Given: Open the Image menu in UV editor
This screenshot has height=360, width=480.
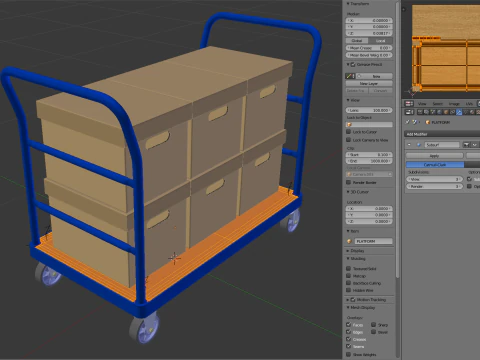Looking at the screenshot, I should click(454, 104).
